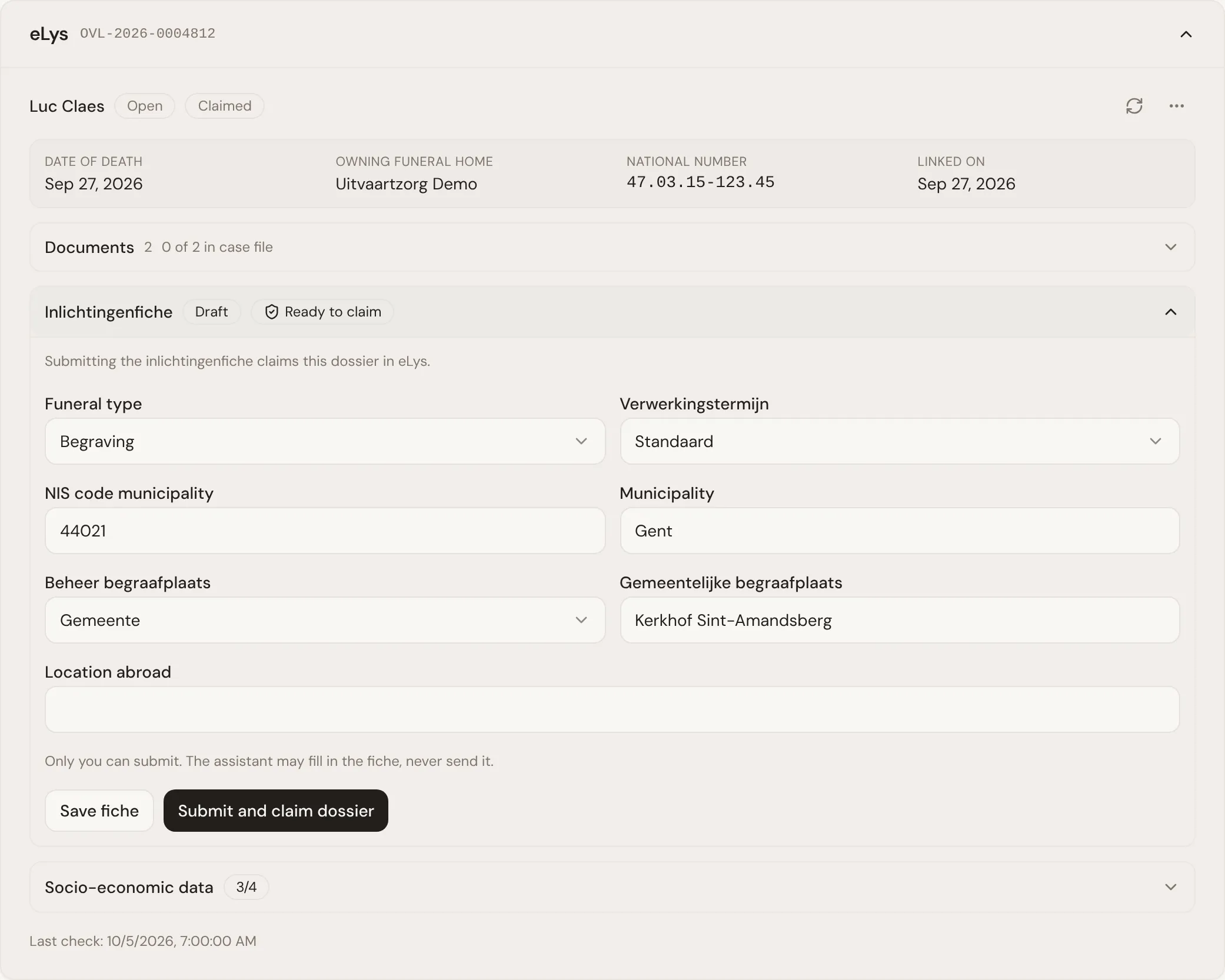Click the Uitvaartzorg Demo funeral home value
The image size is (1225, 980).
[406, 184]
